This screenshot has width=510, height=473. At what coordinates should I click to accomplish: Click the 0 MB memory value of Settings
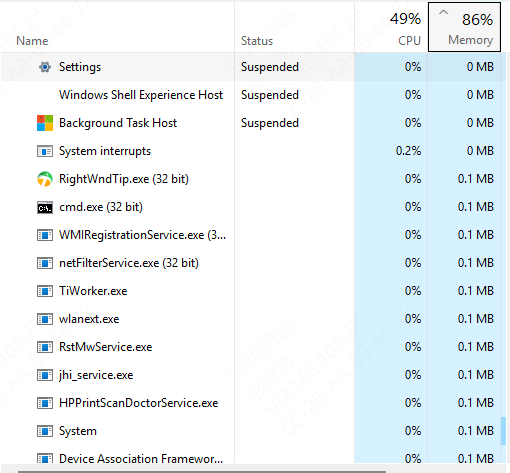(480, 67)
